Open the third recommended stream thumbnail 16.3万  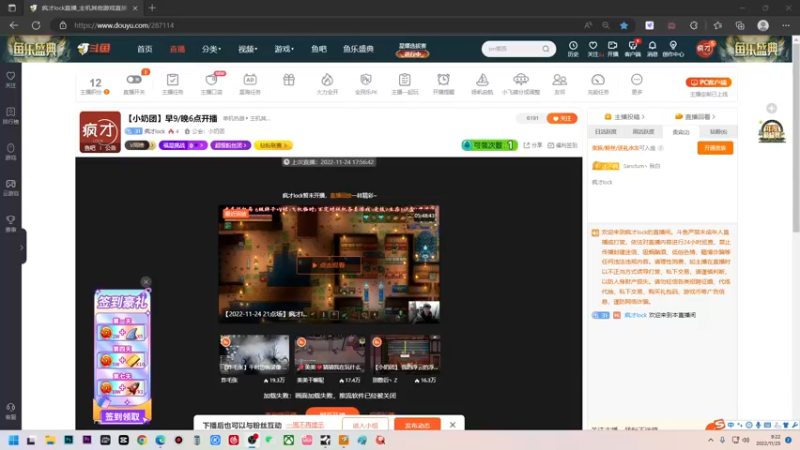pos(406,354)
